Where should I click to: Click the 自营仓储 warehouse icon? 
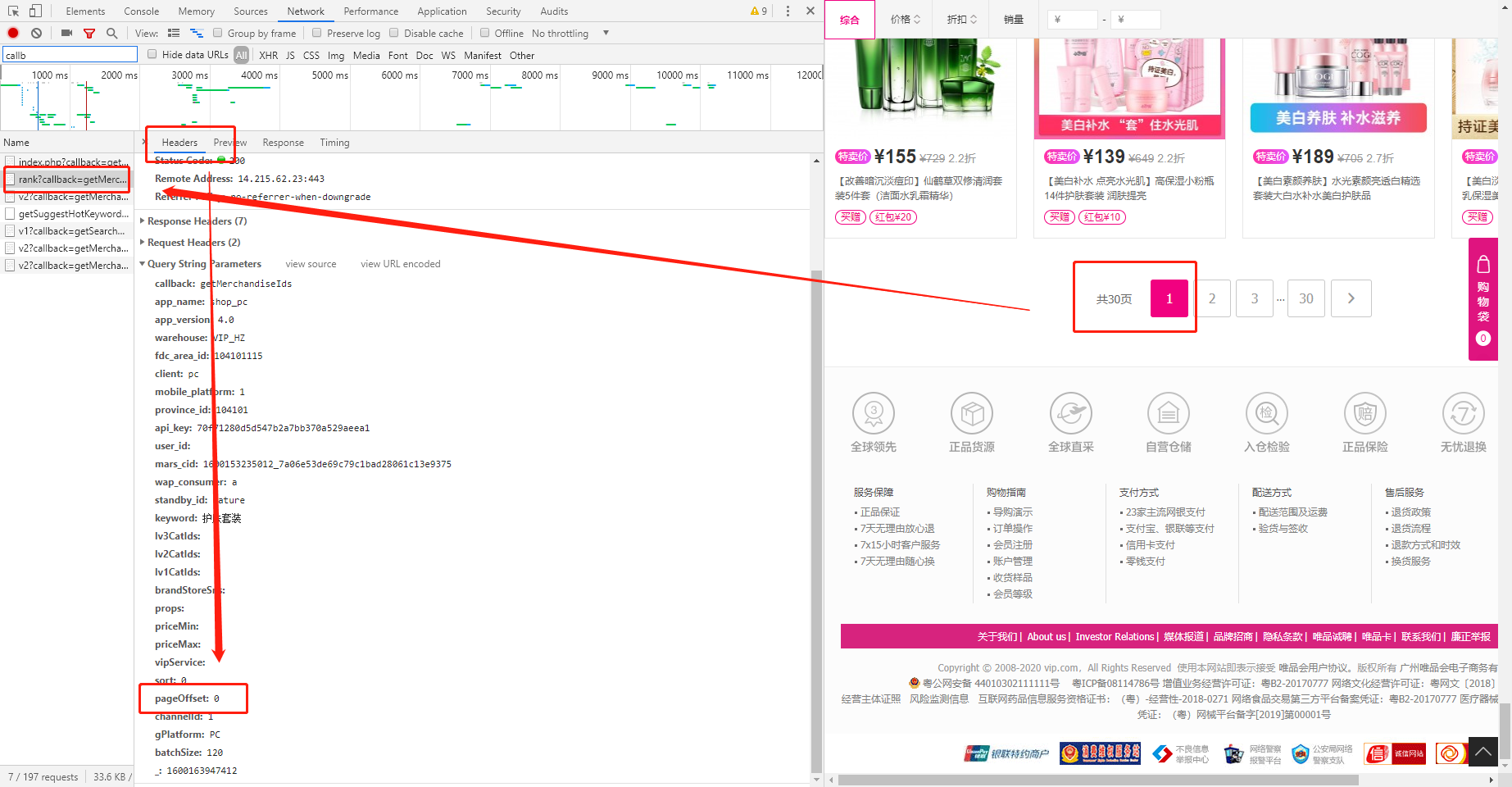click(x=1169, y=413)
